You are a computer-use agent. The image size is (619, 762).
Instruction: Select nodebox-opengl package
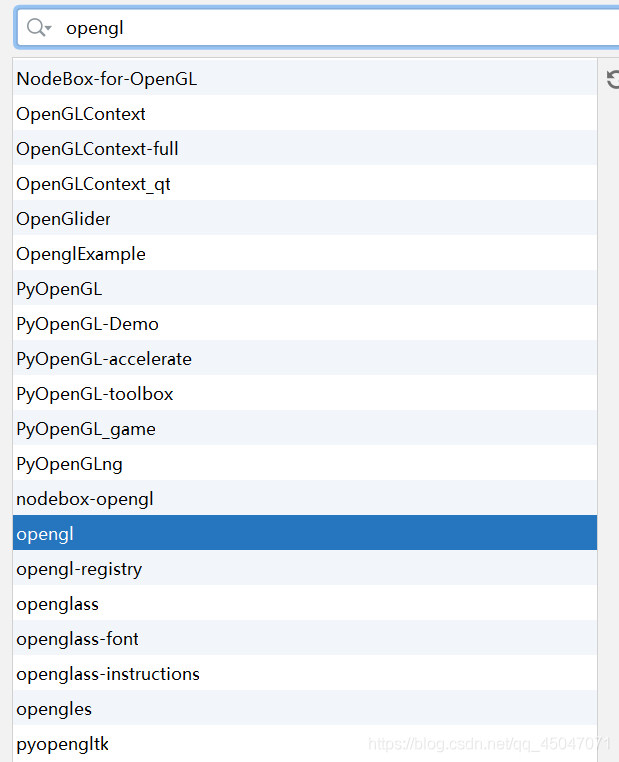(85, 499)
